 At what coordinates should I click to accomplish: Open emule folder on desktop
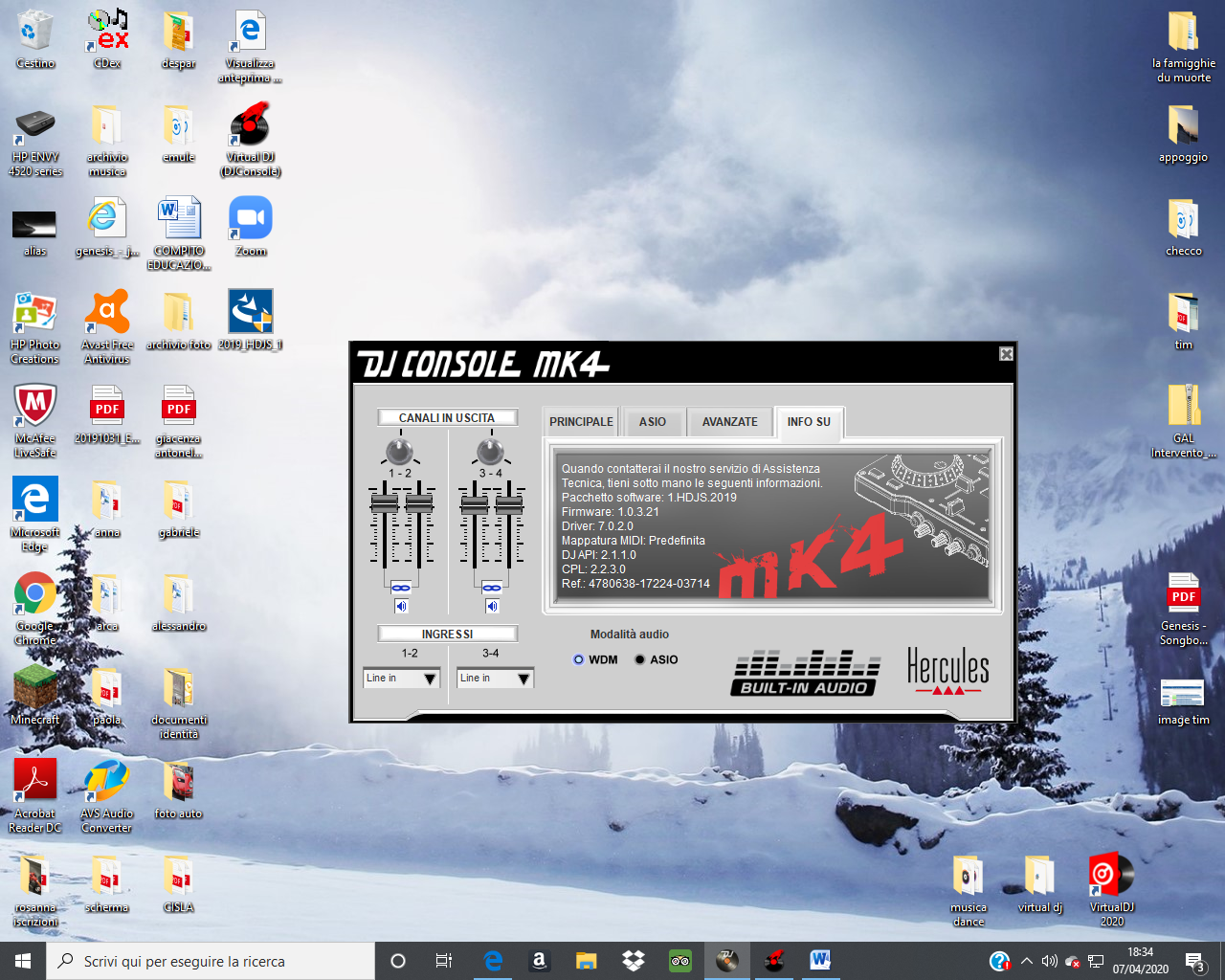coord(179,133)
